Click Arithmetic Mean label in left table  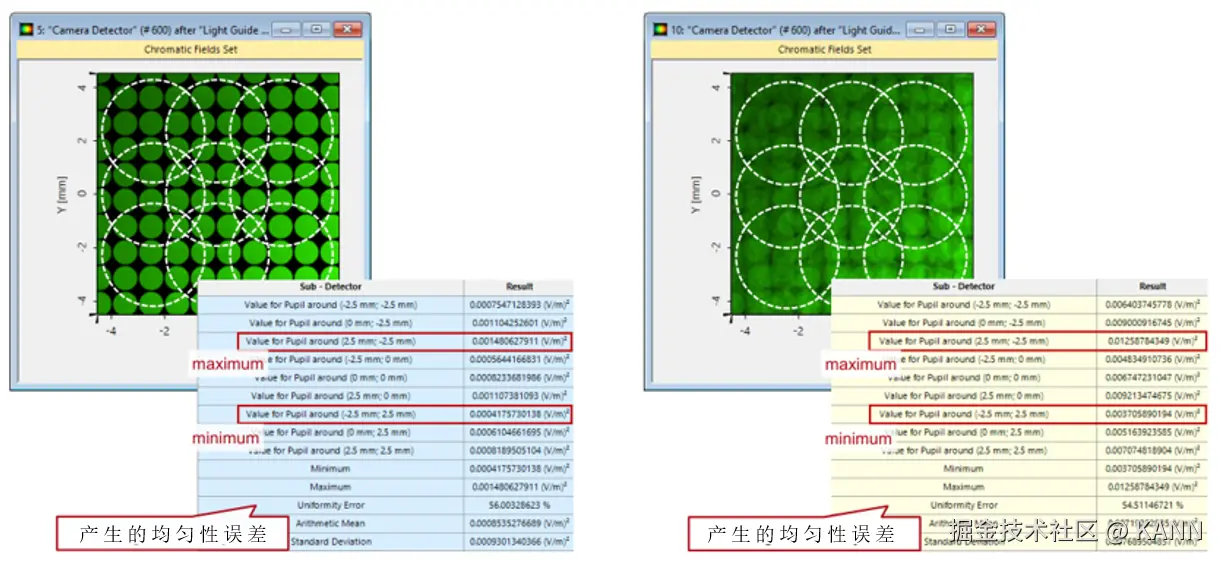(331, 523)
